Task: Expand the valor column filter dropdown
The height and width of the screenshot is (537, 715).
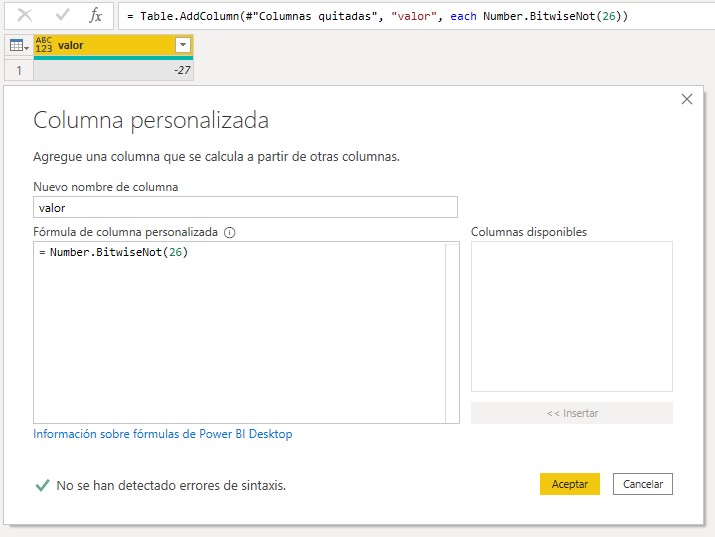Action: (x=182, y=45)
